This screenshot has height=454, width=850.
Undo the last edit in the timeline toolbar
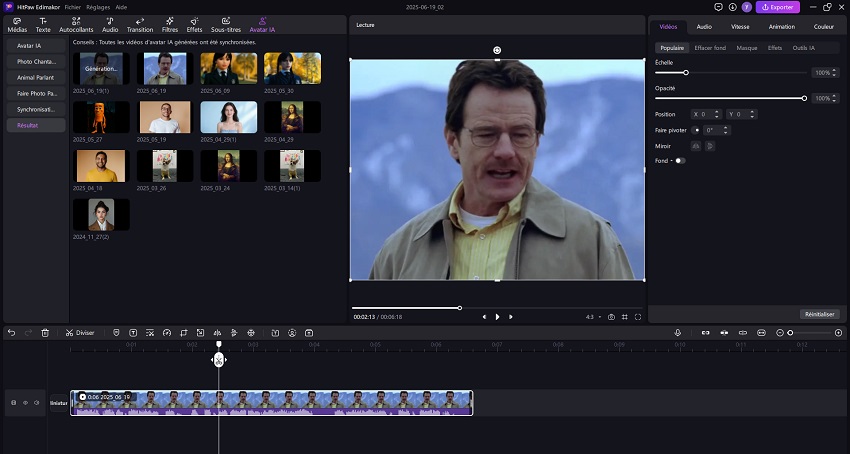pyautogui.click(x=12, y=332)
